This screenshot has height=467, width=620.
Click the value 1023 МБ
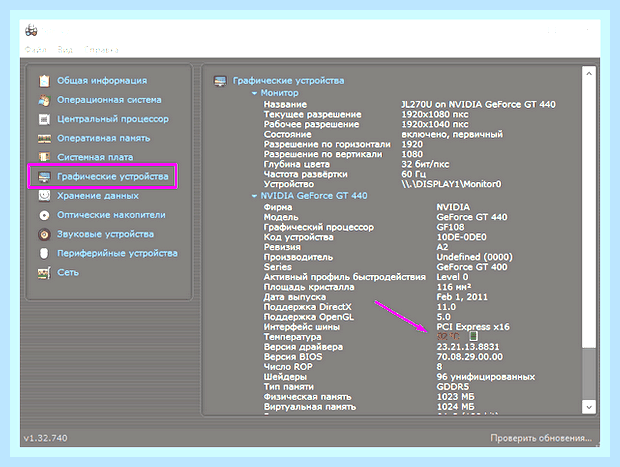click(x=456, y=397)
